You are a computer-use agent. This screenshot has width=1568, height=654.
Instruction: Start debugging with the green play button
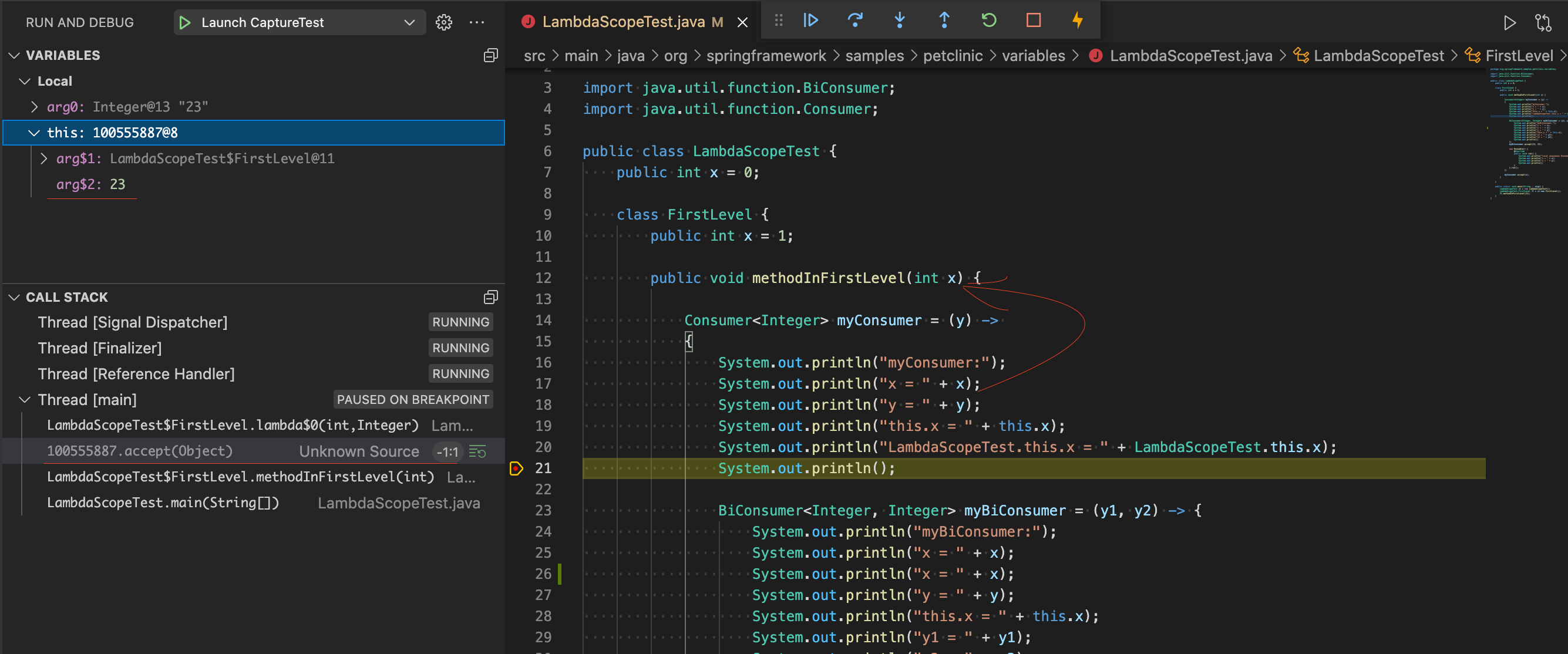click(x=185, y=22)
